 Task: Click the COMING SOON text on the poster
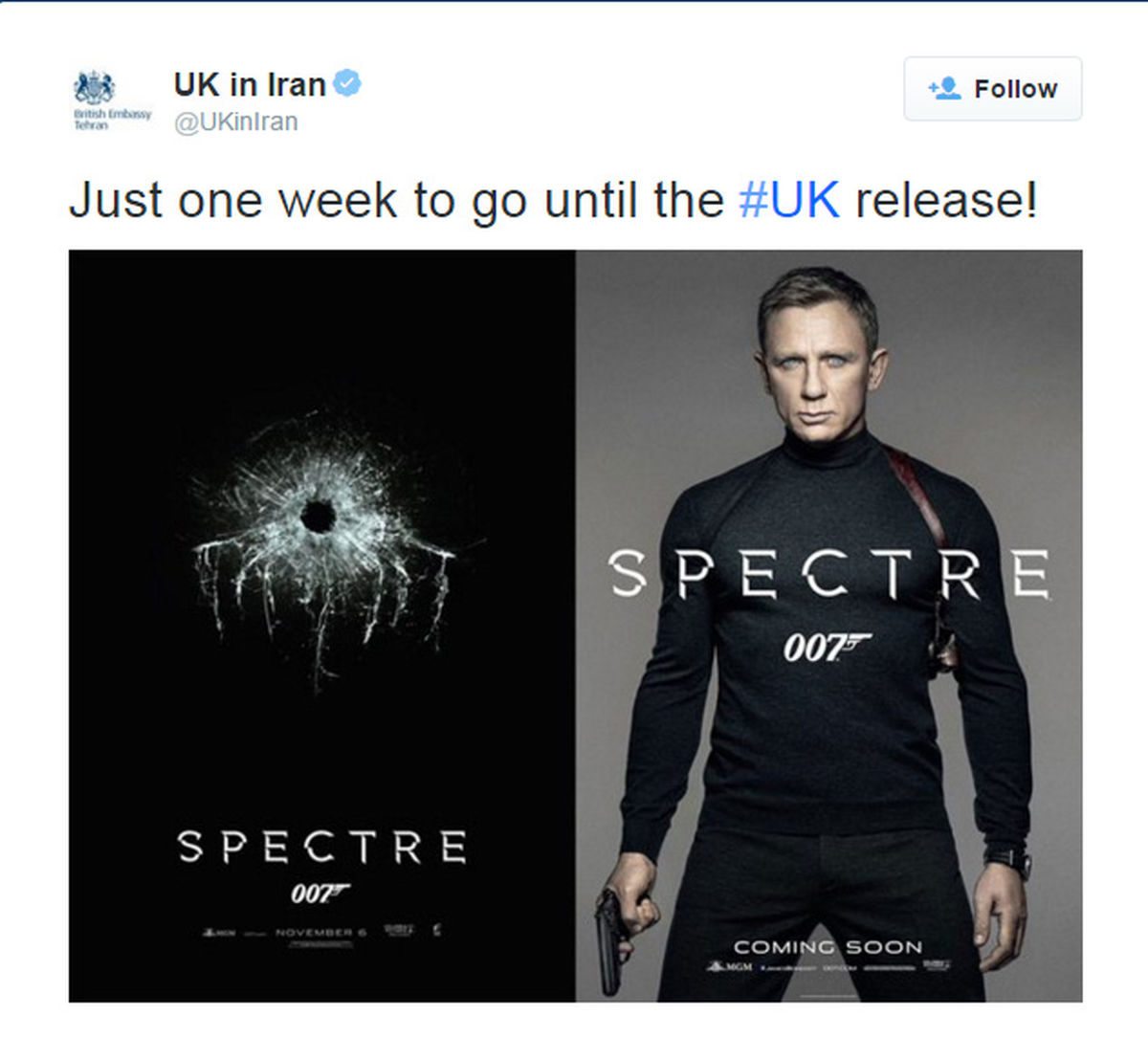pyautogui.click(x=828, y=947)
